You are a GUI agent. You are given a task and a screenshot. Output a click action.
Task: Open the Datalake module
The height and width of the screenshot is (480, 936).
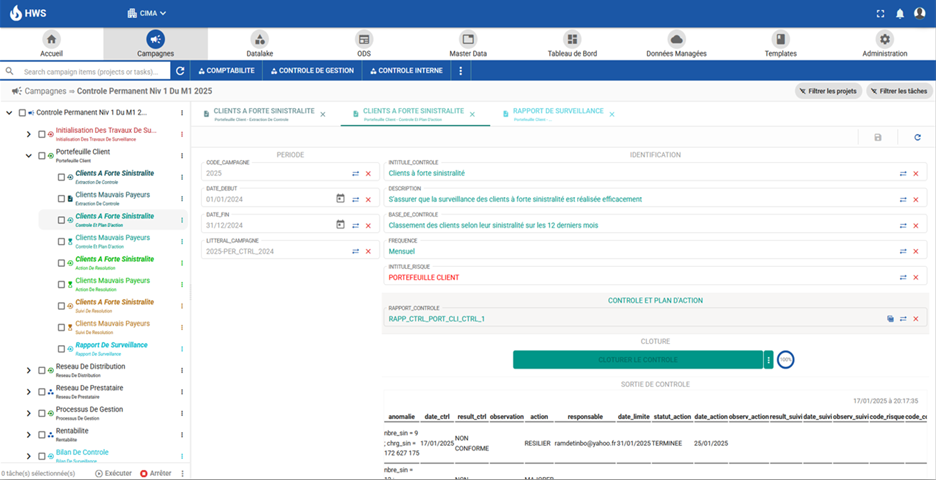[259, 44]
